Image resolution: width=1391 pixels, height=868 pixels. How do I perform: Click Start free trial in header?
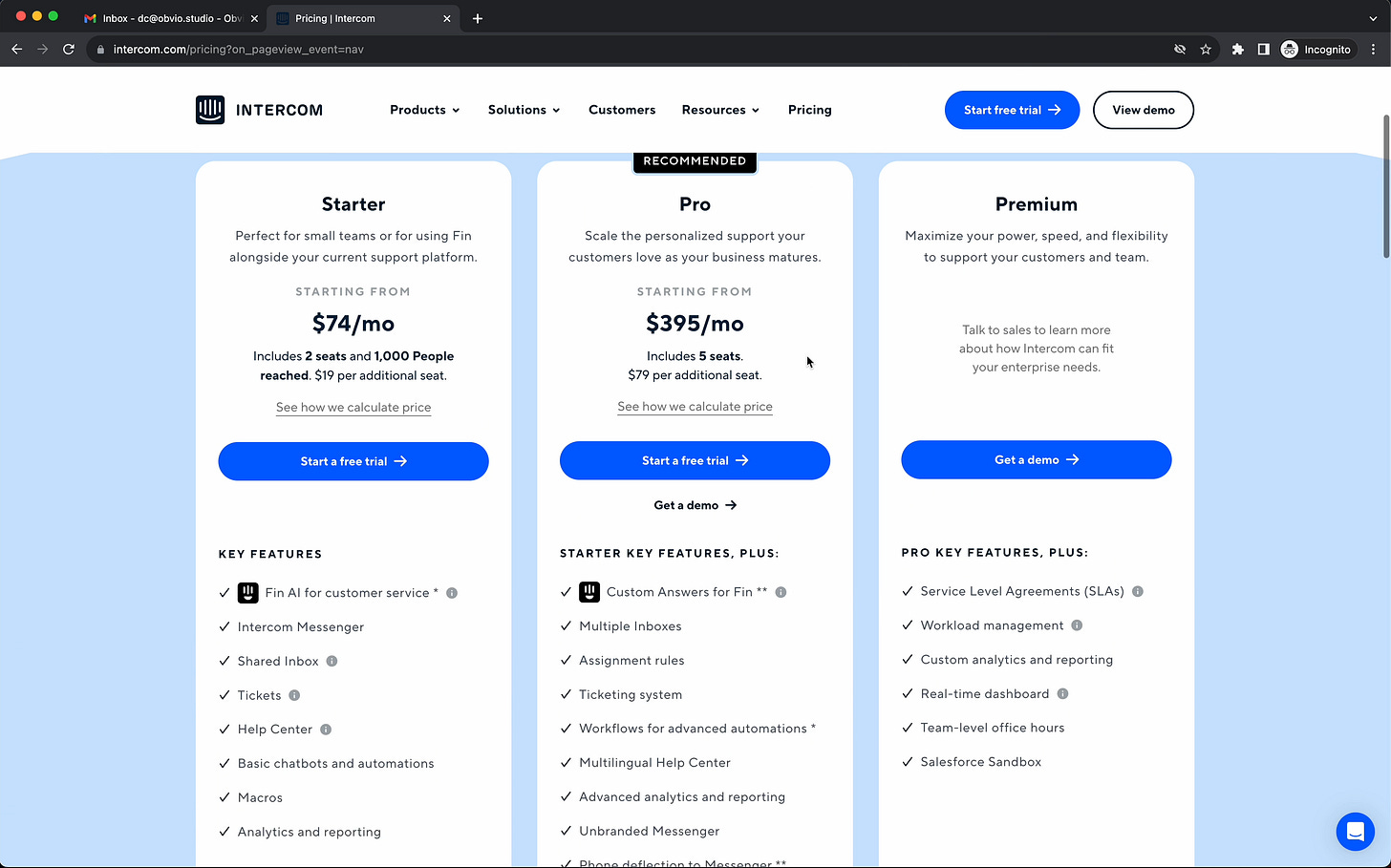coord(1013,110)
